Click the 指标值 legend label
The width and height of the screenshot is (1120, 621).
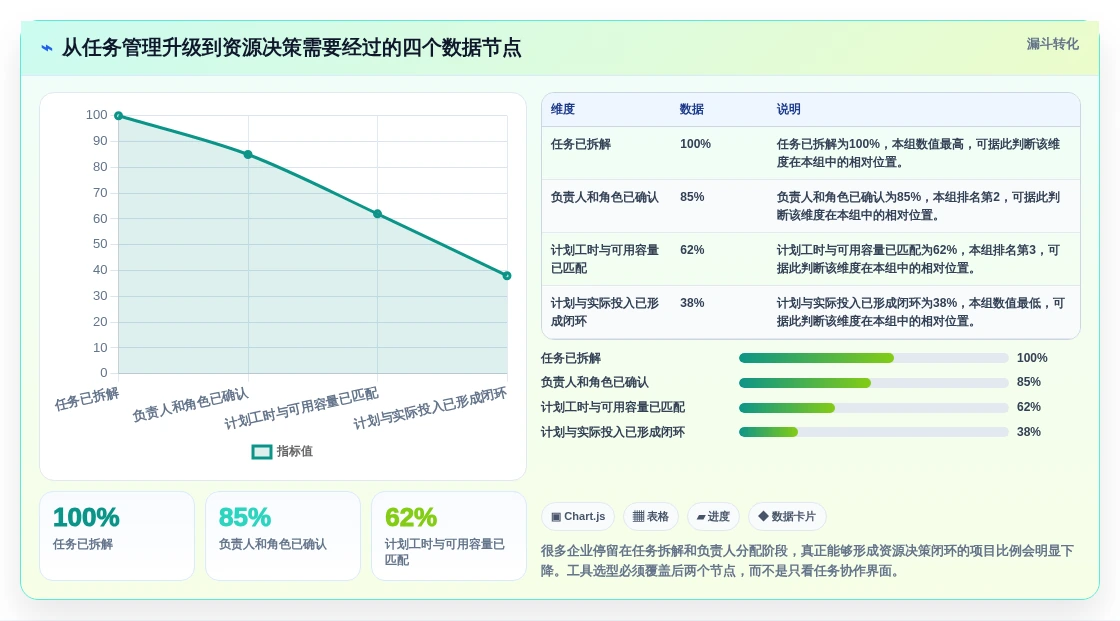point(294,452)
